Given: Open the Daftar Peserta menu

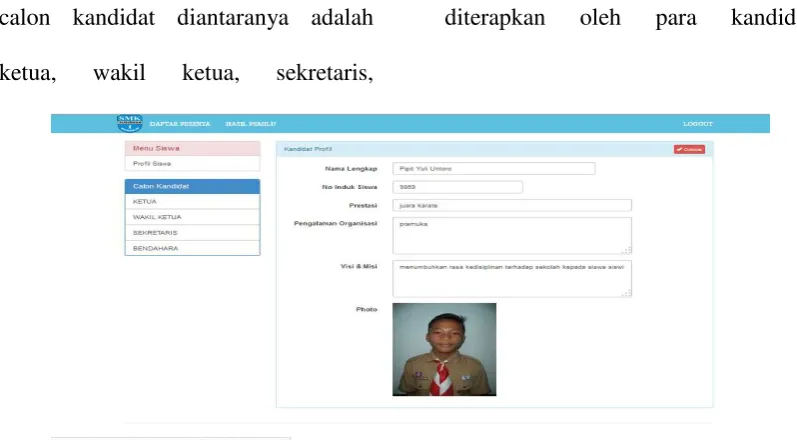Looking at the screenshot, I should (180, 124).
